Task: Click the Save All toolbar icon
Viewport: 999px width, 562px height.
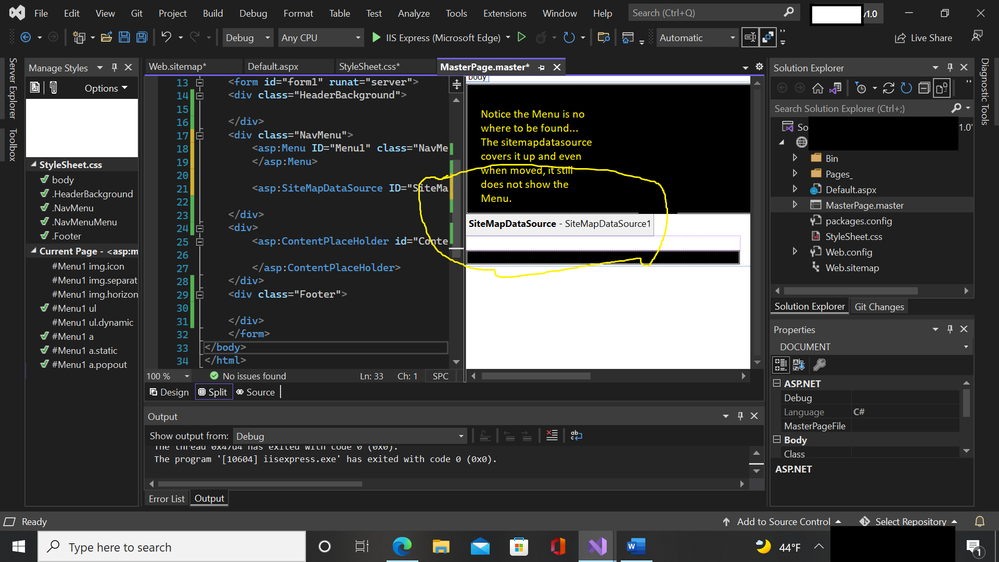Action: [x=141, y=38]
